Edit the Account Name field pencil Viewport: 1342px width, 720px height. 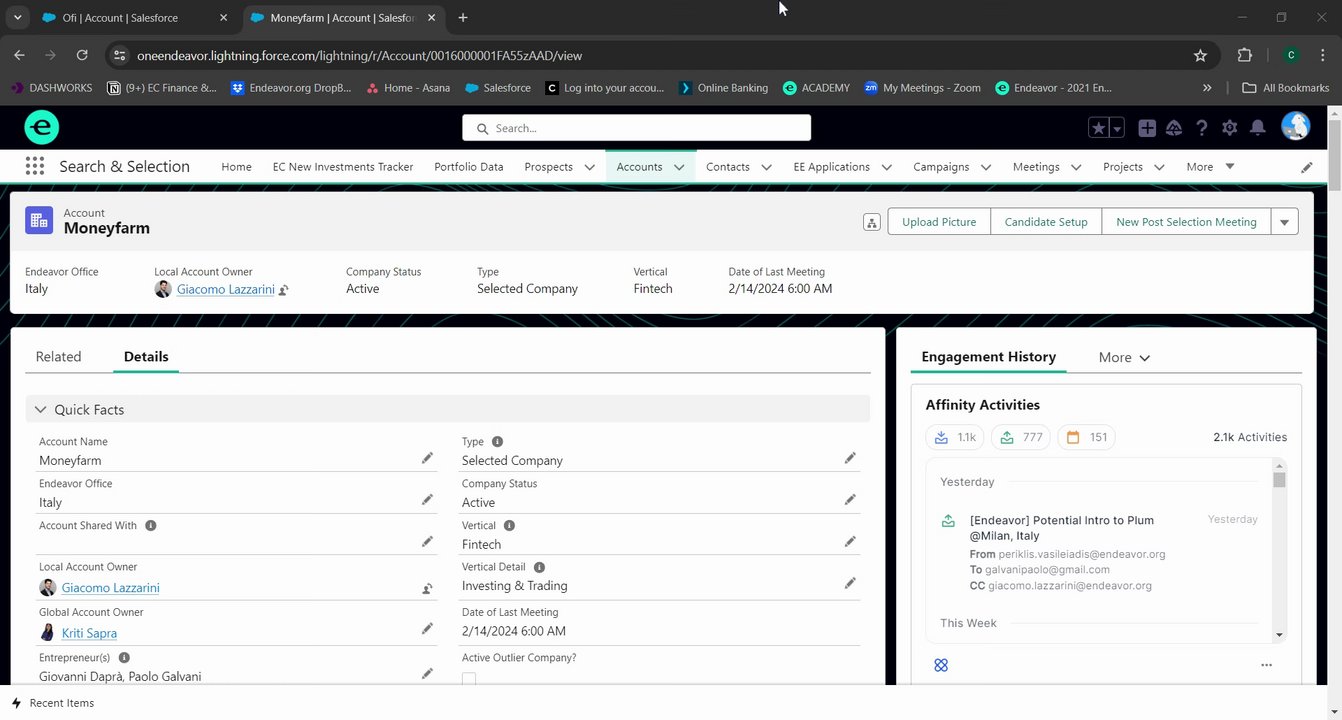427,458
